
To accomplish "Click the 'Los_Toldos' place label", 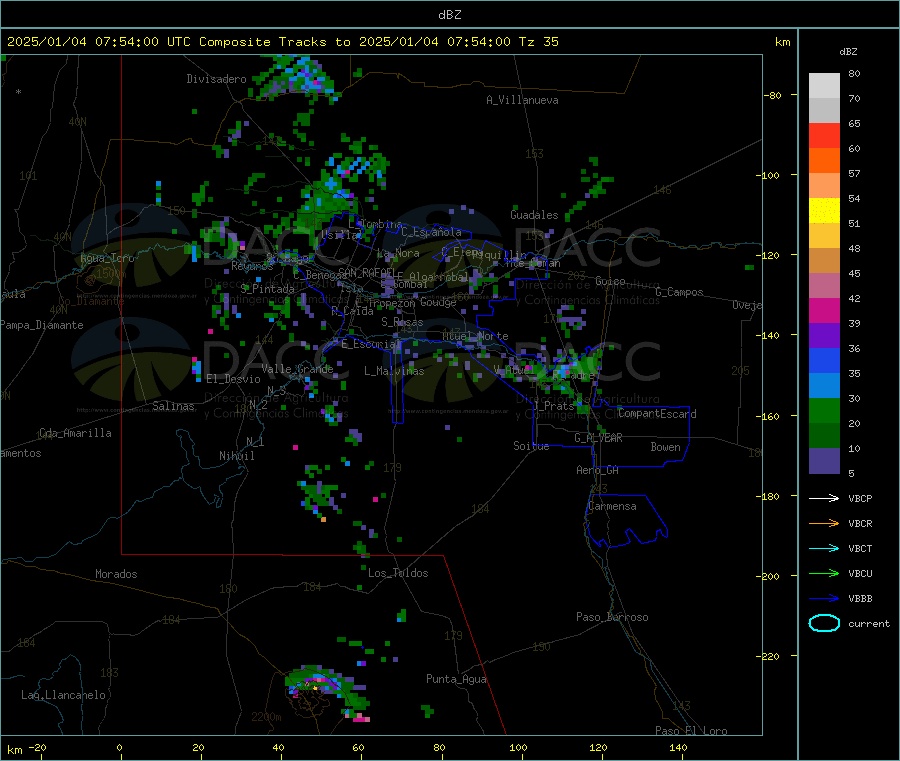I will (398, 573).
